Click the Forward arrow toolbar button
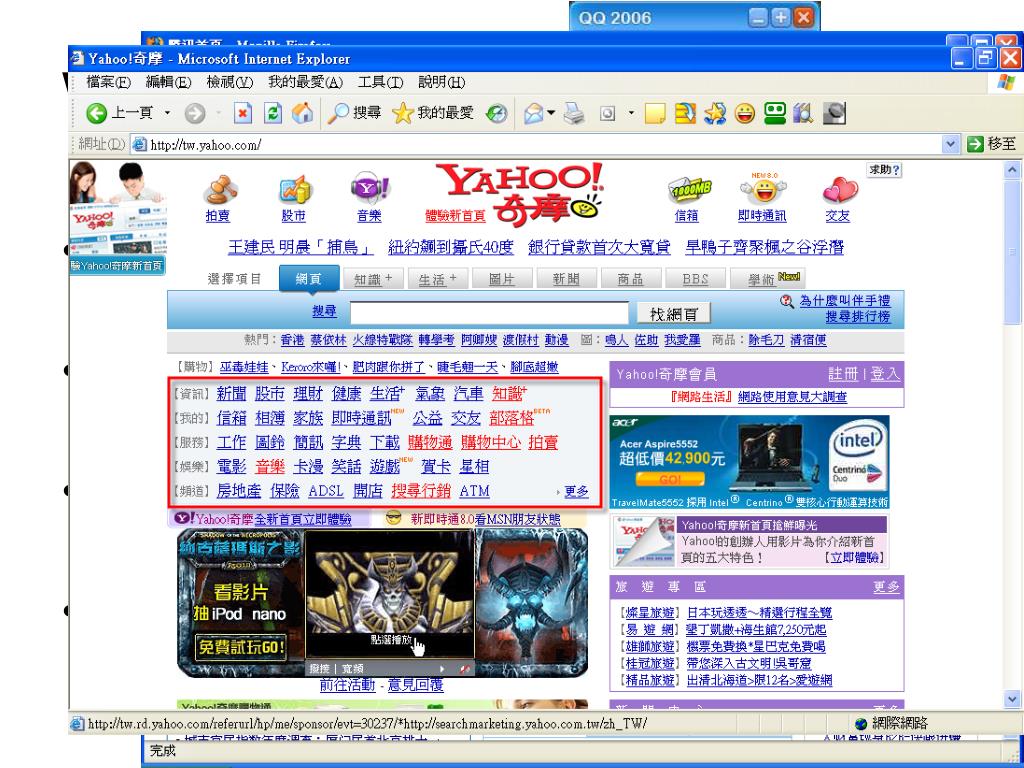1024x768 pixels. coord(195,113)
